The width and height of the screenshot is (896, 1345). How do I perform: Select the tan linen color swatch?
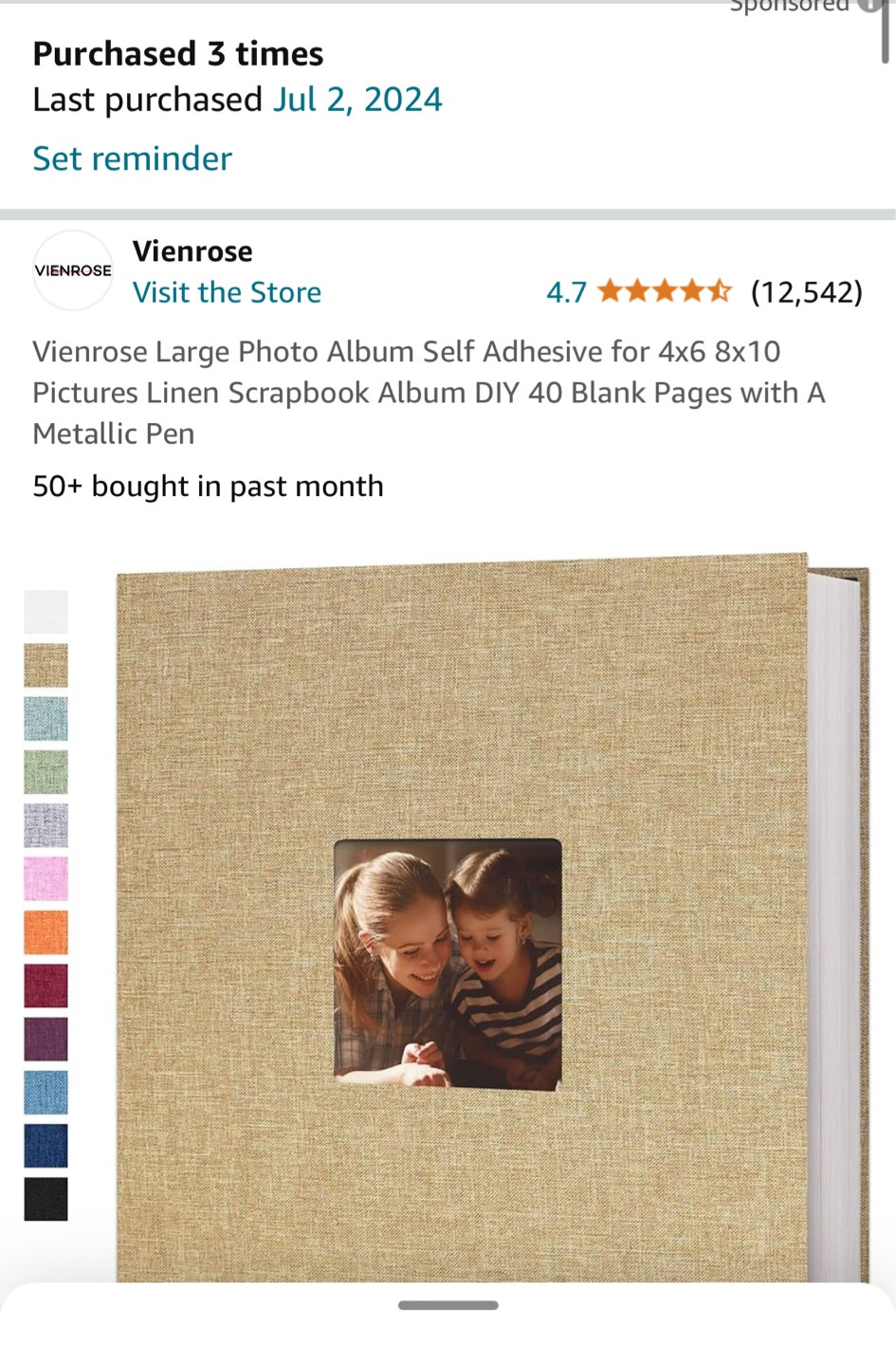point(46,665)
